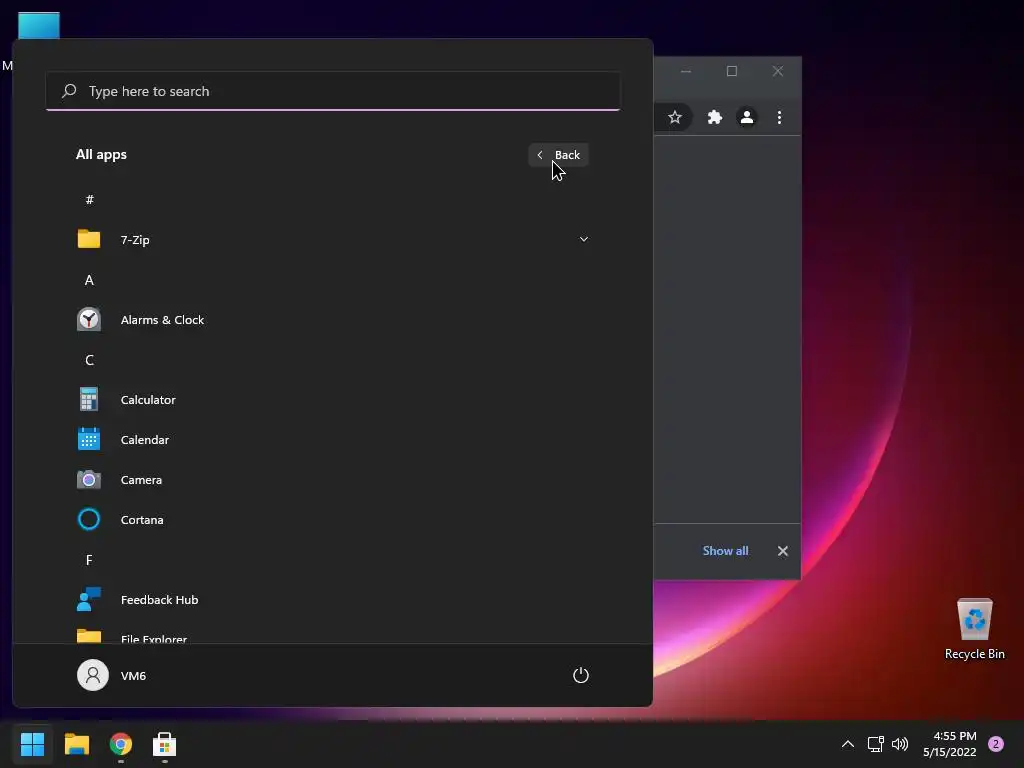The height and width of the screenshot is (768, 1024).
Task: Open File Explorer from the taskbar
Action: coord(77,744)
